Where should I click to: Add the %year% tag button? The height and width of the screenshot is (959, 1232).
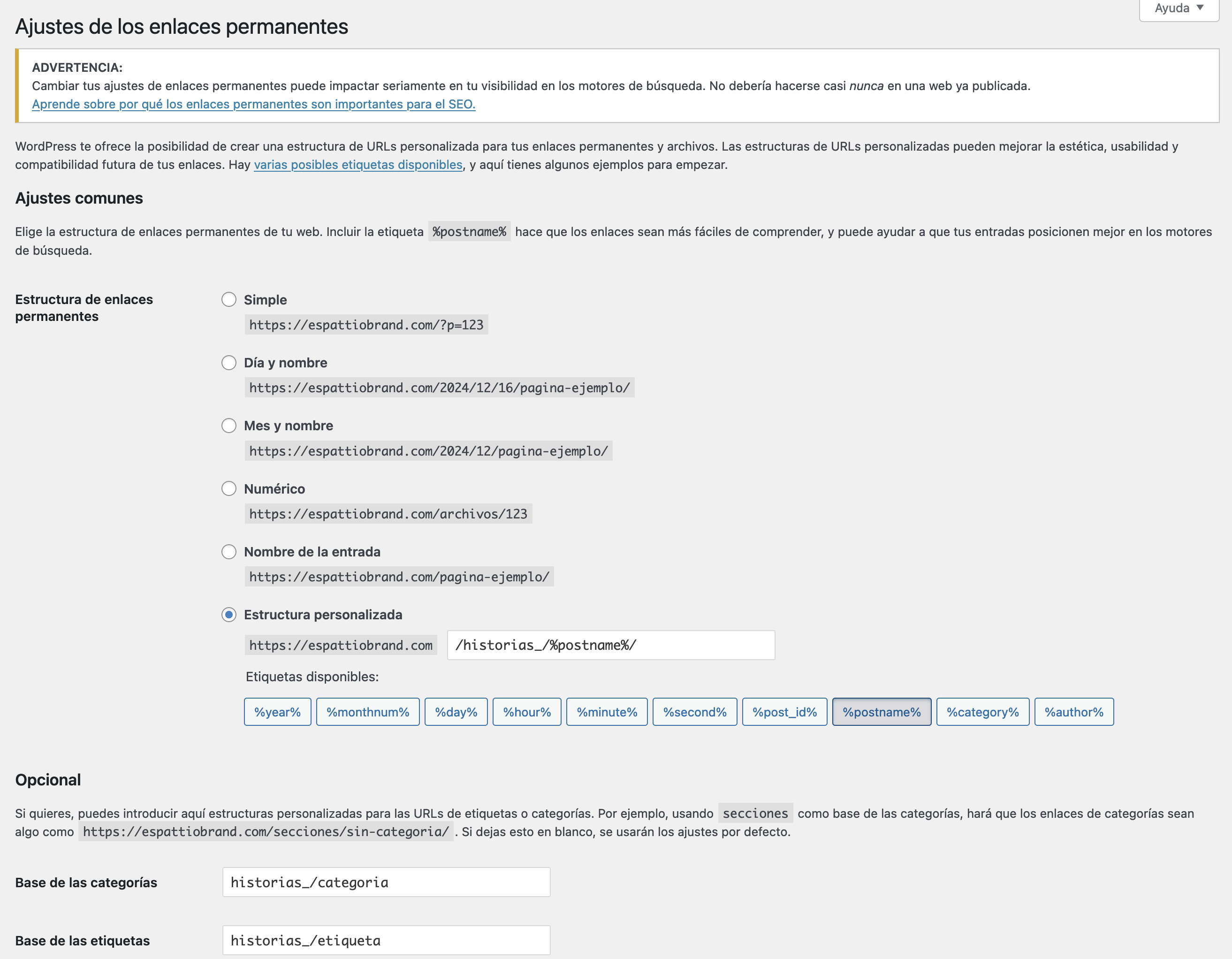[x=277, y=712]
